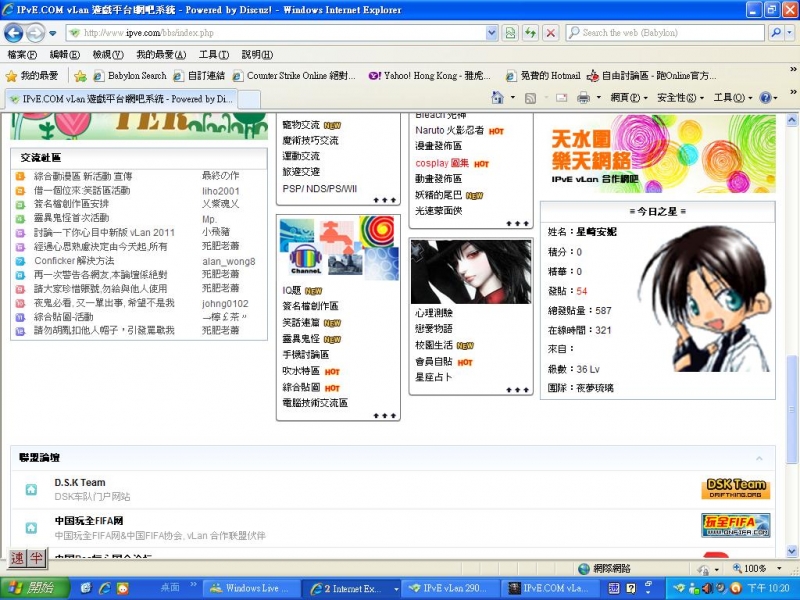Click the scrollbar down arrow

pos(791,552)
